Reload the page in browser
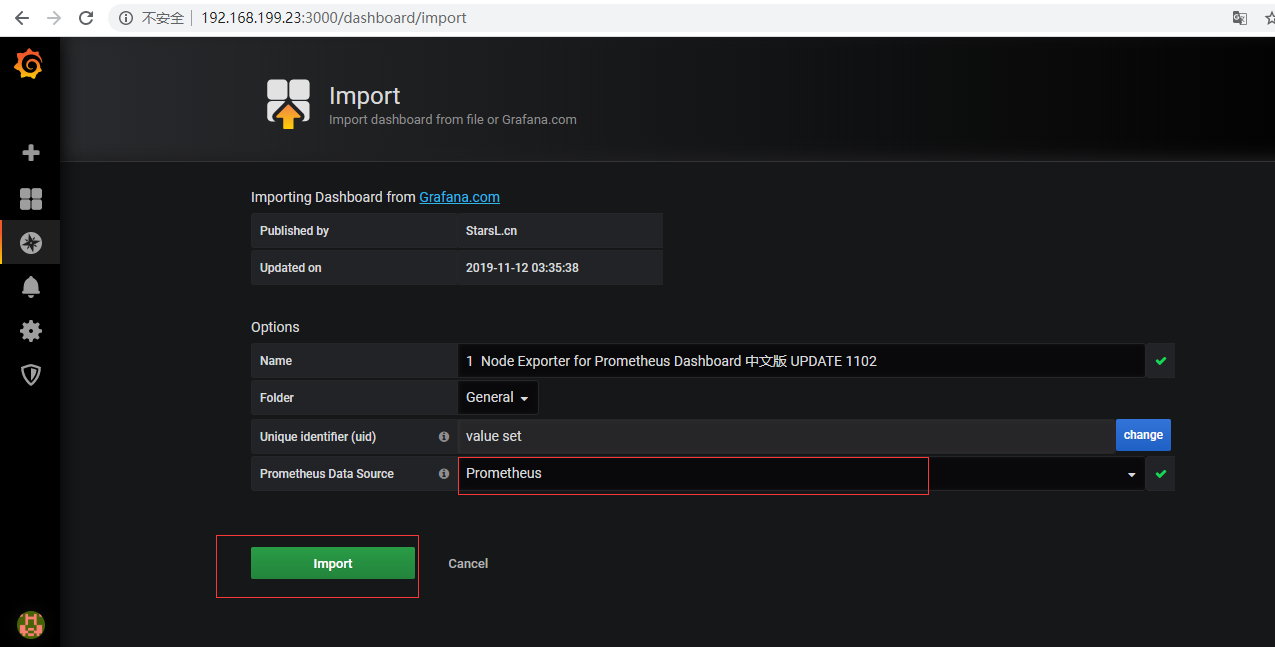The height and width of the screenshot is (647, 1275). point(86,18)
